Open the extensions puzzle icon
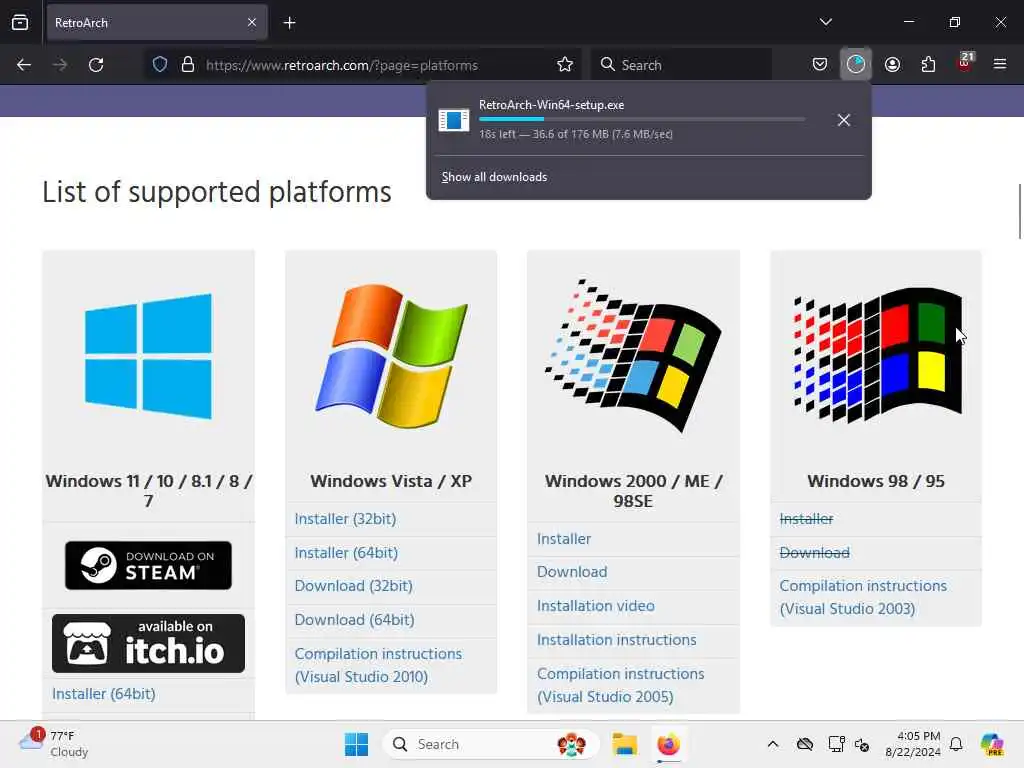 (928, 65)
